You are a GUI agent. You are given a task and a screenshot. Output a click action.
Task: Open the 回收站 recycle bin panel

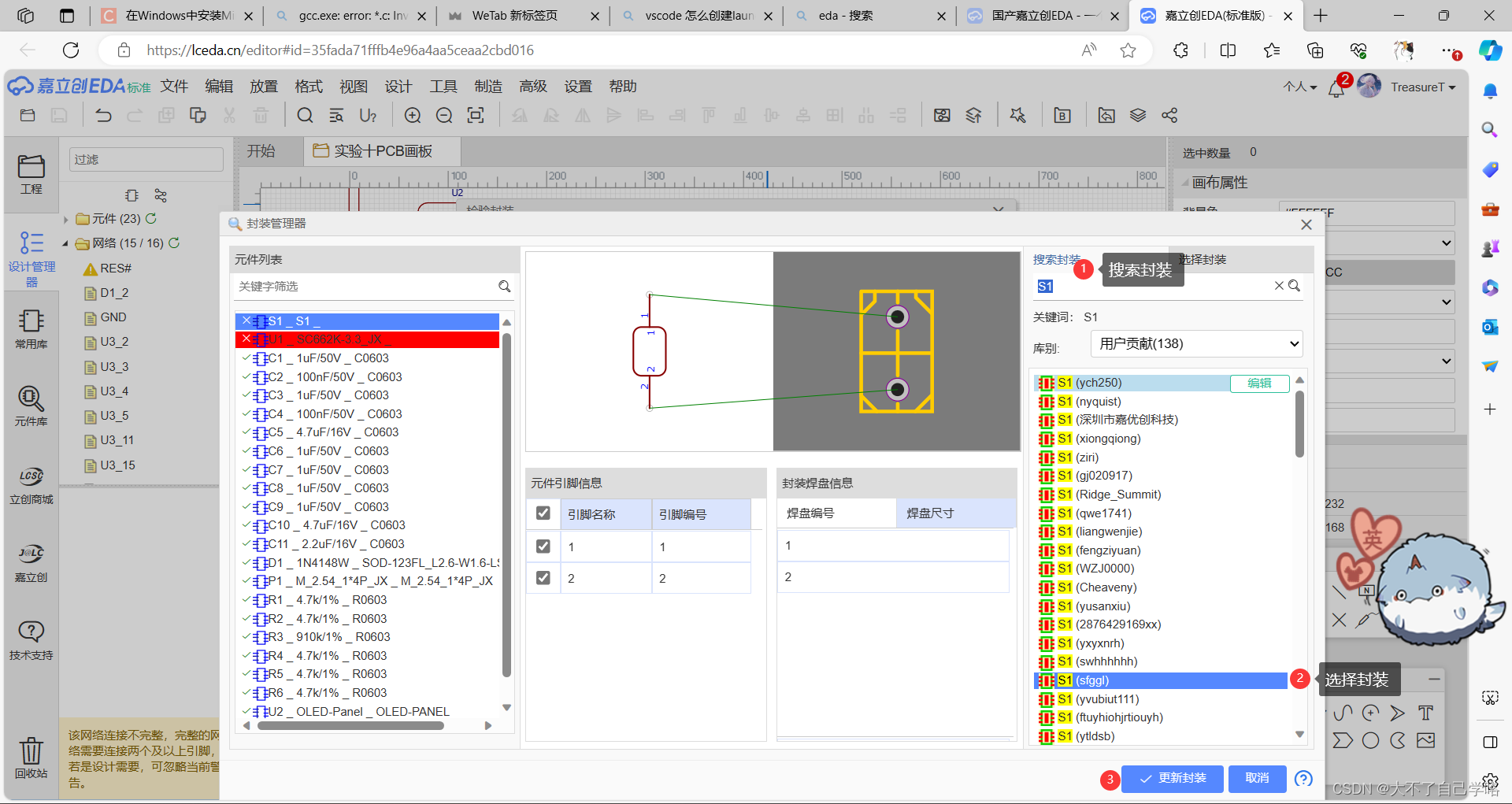point(31,756)
